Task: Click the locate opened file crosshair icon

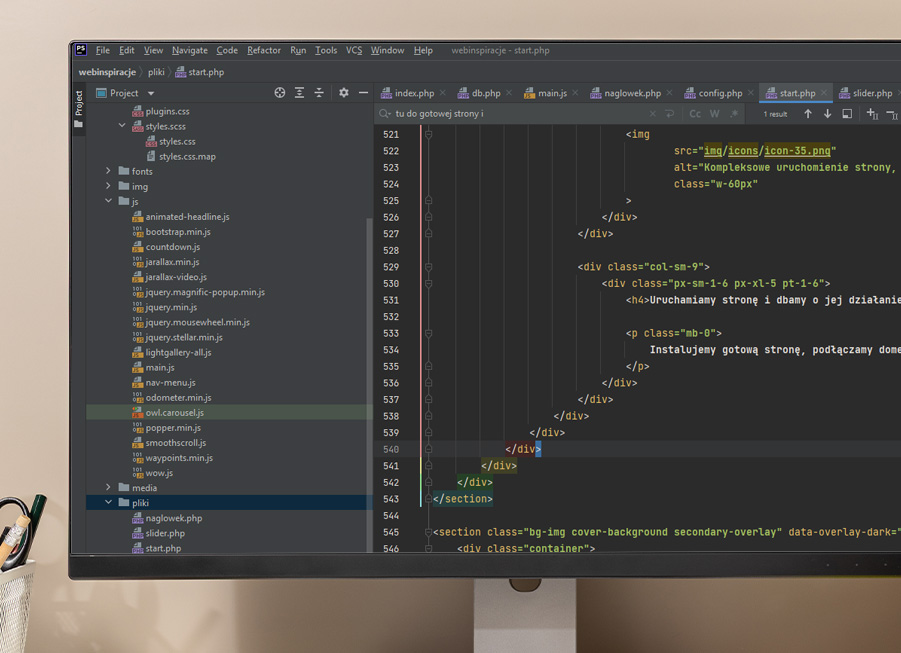Action: point(280,93)
